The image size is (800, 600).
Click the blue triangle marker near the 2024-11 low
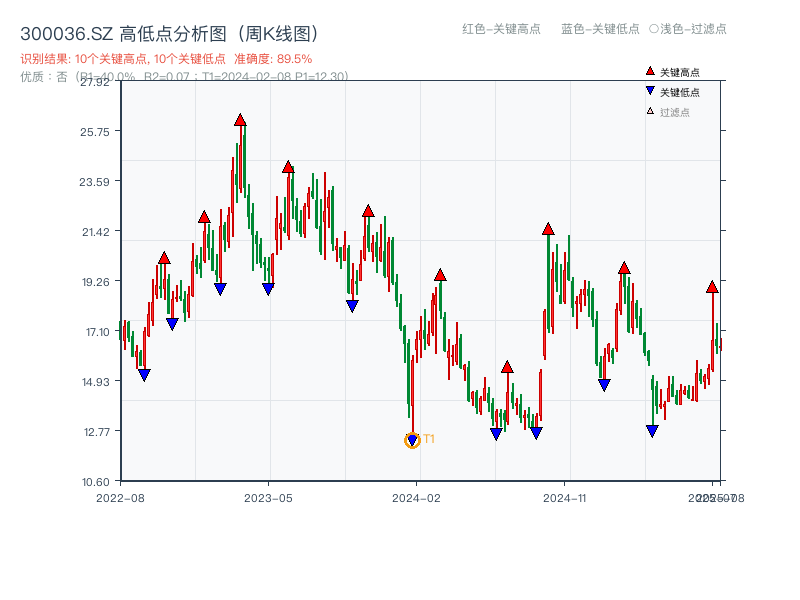pos(603,382)
